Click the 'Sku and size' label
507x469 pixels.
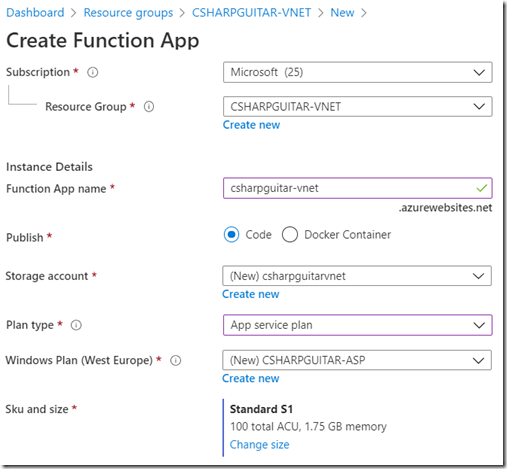[x=37, y=409]
